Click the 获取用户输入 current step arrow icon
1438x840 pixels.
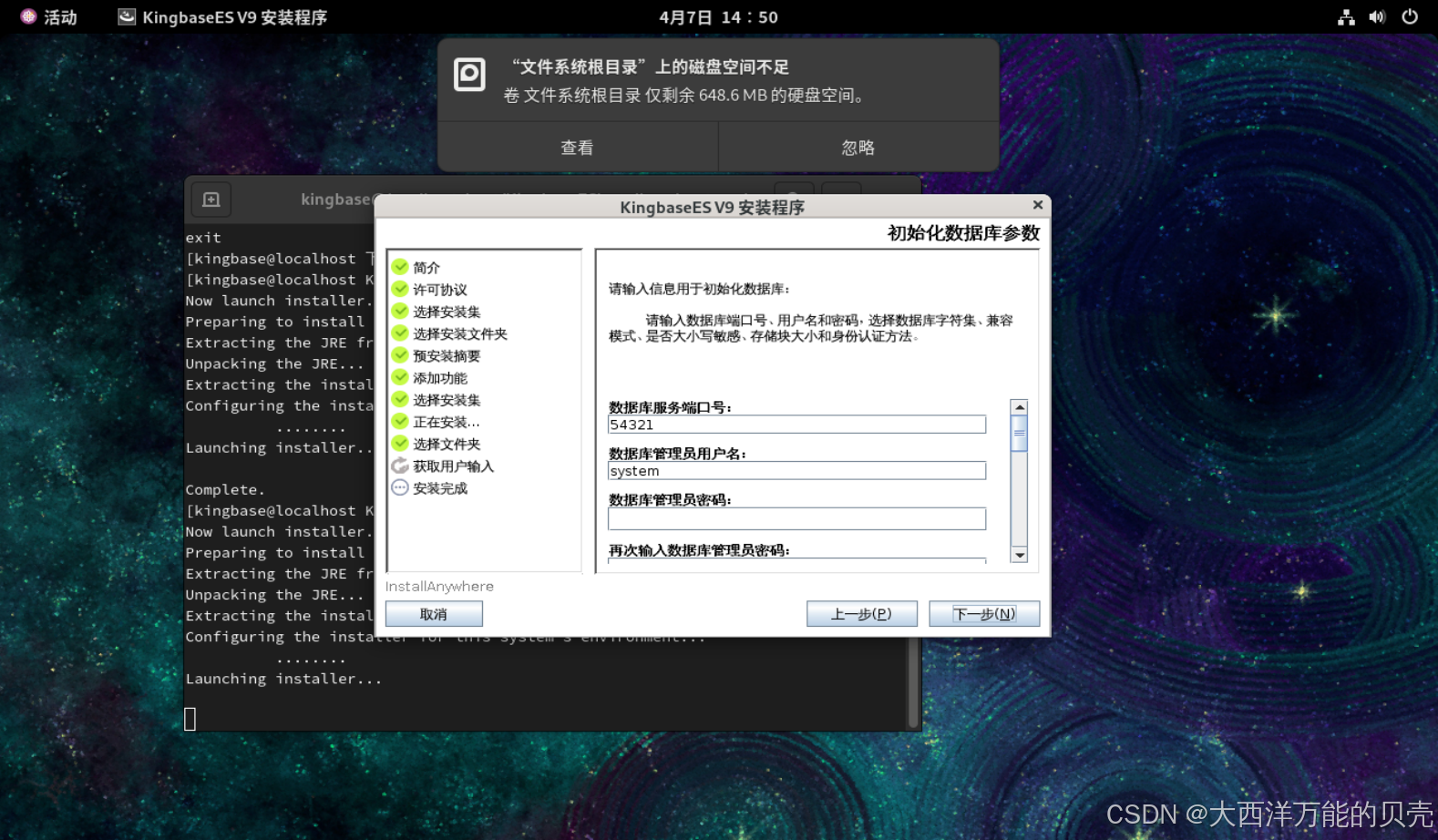point(400,466)
